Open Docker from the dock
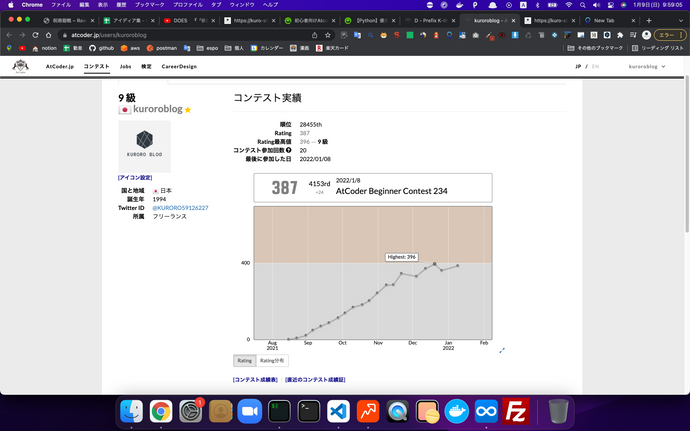 coord(457,410)
